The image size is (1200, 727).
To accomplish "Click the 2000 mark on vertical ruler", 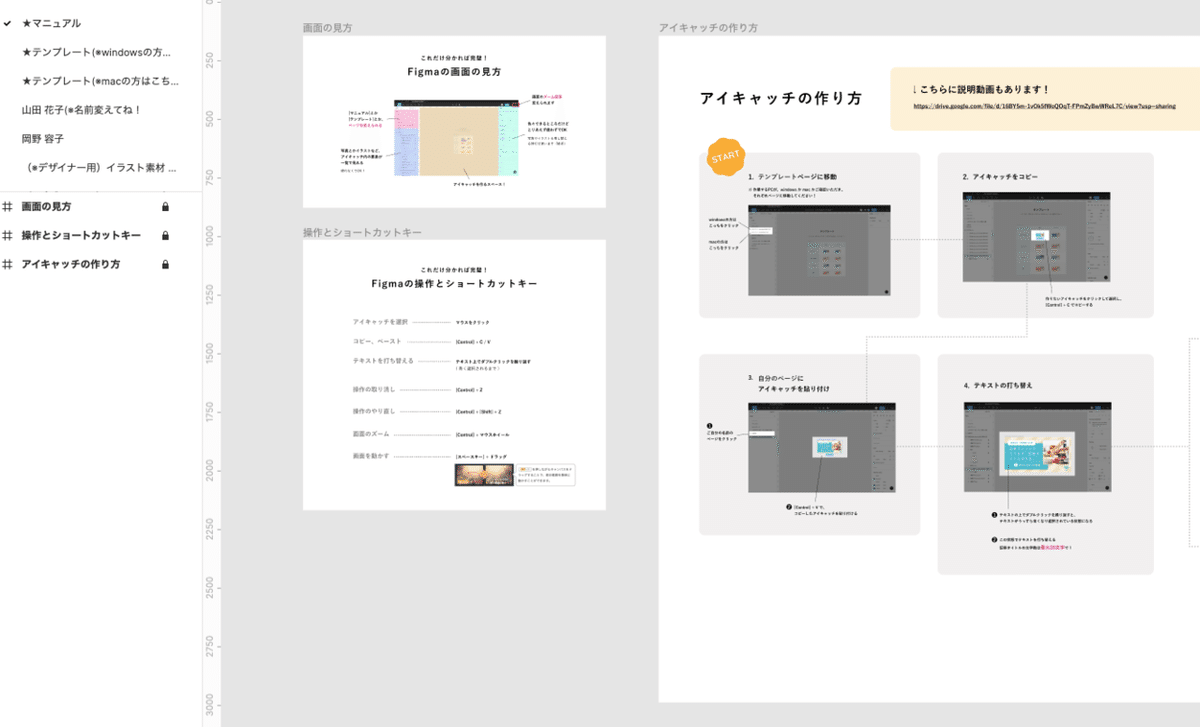I will coord(209,468).
